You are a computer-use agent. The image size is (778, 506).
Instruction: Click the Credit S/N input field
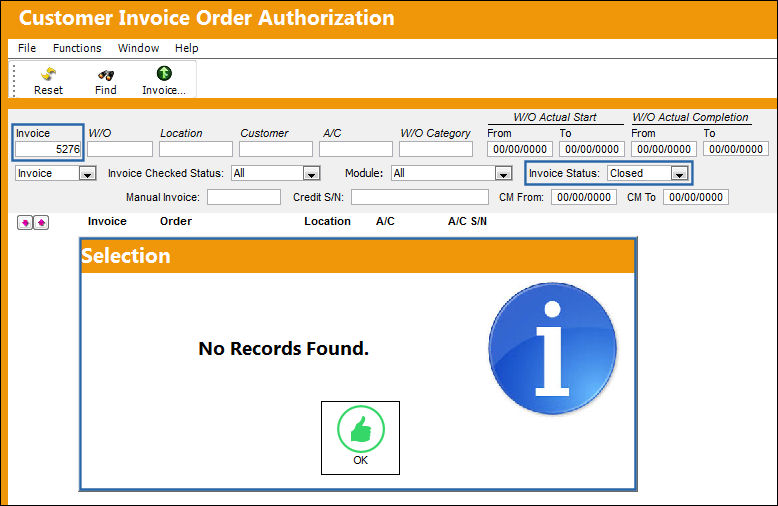click(420, 197)
